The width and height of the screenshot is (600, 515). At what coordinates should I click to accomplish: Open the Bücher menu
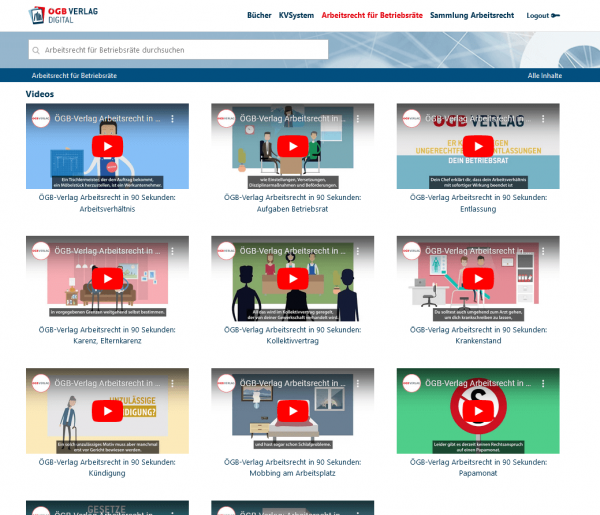tap(259, 15)
